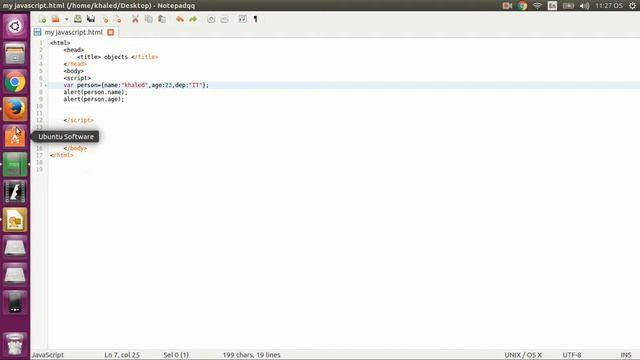Save the current document using toolbar icon
This screenshot has width=640, height=360.
(x=78, y=19)
